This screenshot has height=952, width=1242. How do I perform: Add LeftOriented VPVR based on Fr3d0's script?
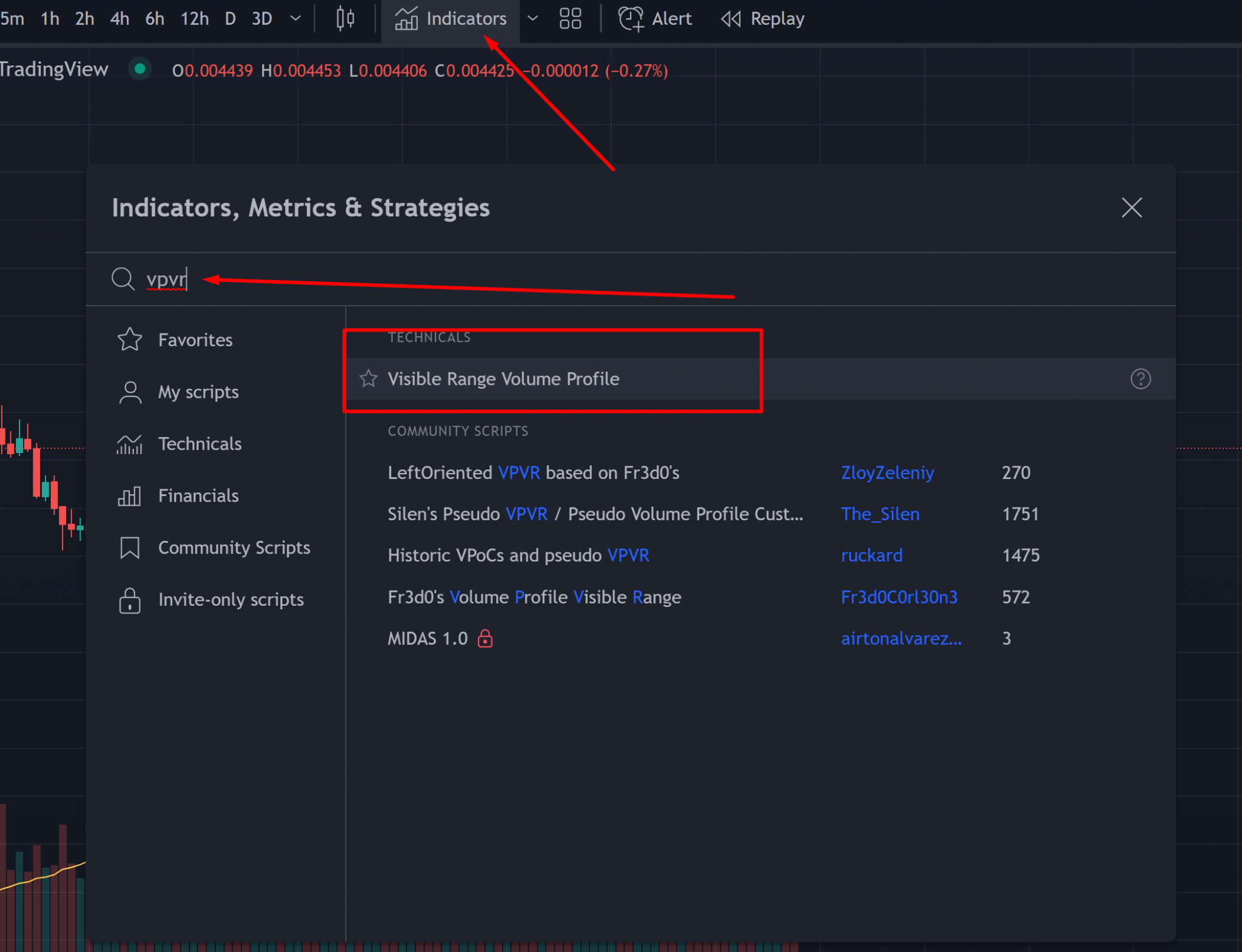(534, 472)
